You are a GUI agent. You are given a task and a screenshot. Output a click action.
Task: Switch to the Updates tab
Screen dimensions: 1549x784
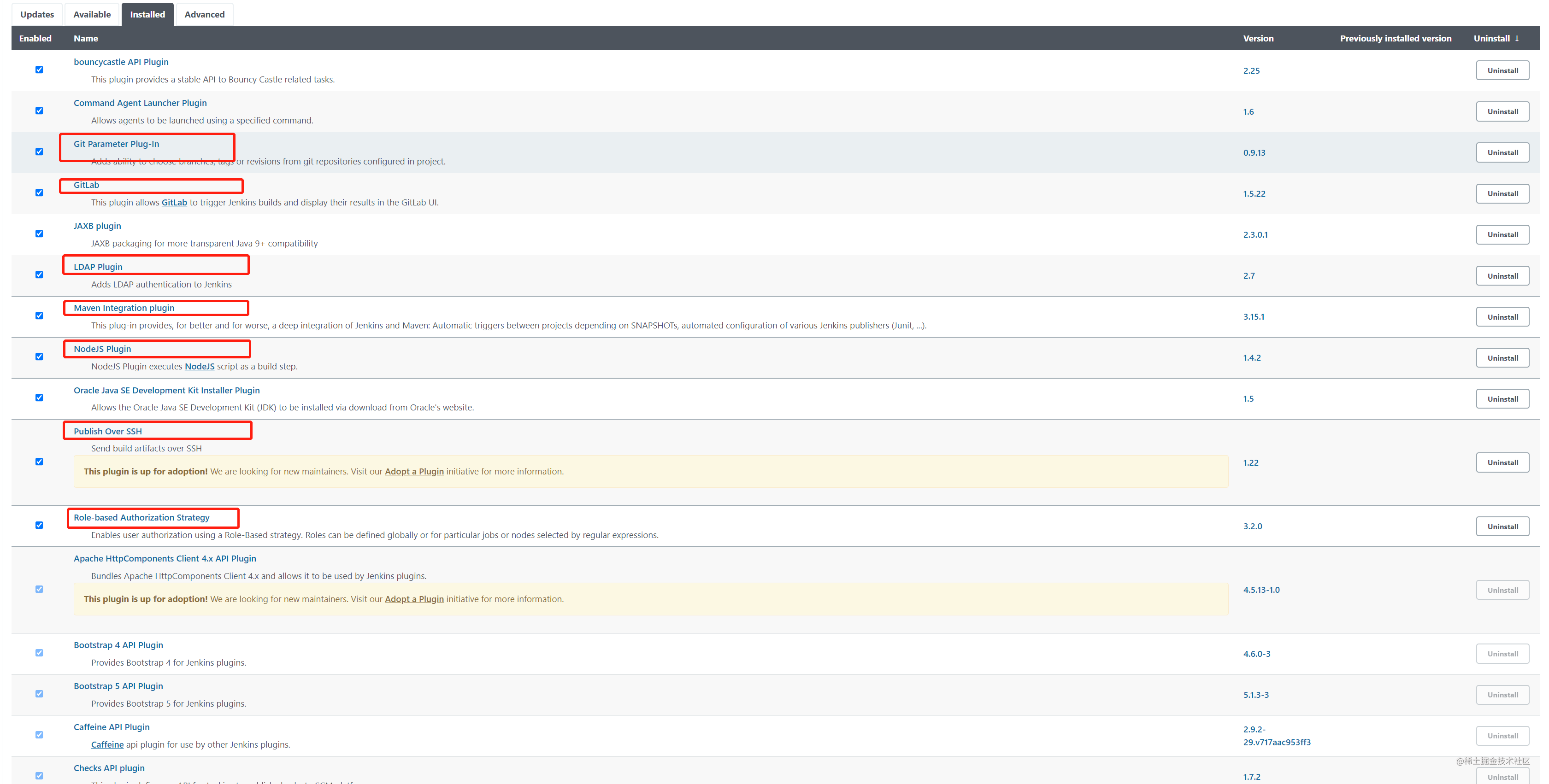tap(37, 14)
